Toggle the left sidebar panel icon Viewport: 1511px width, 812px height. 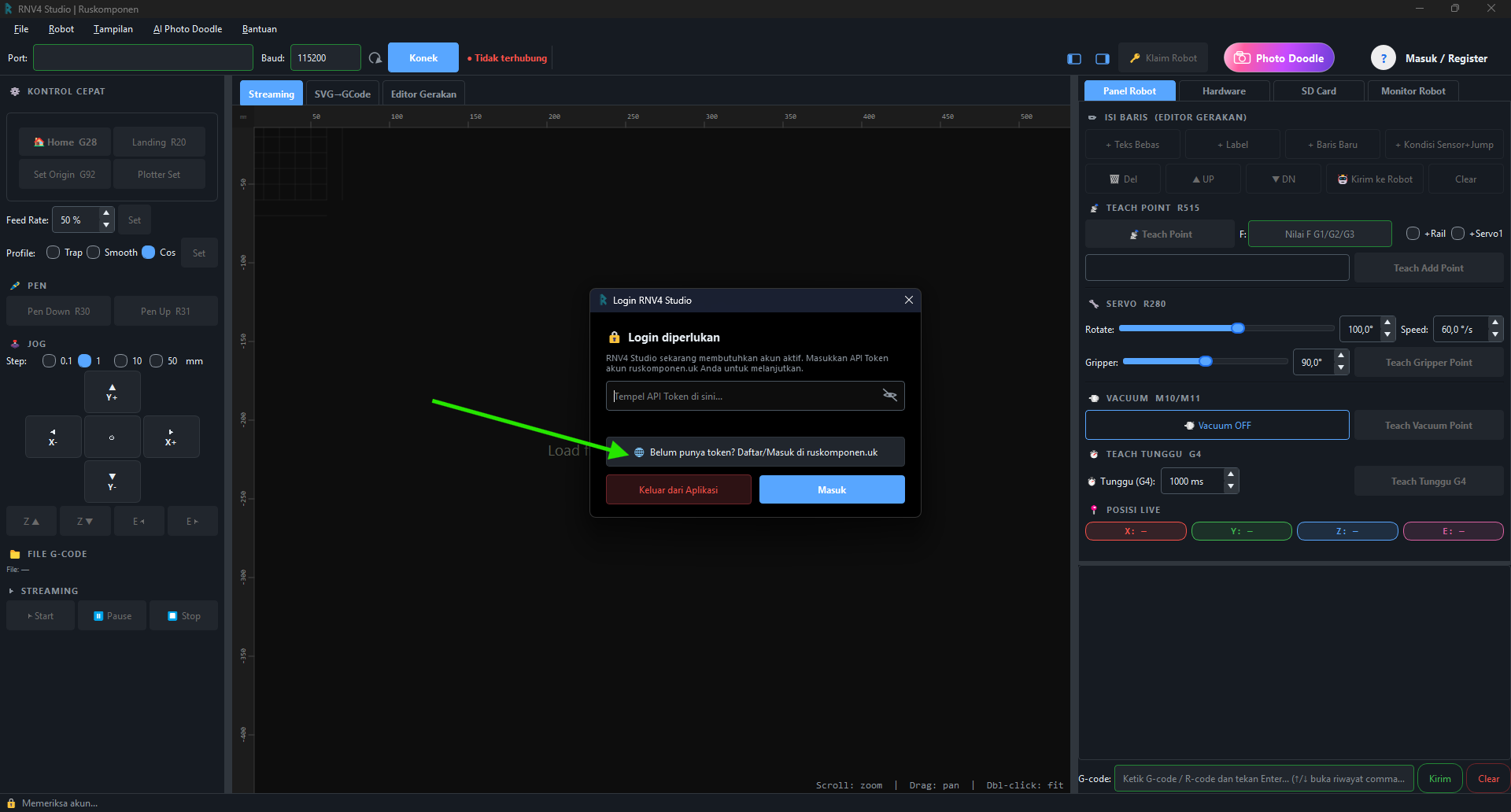point(1074,58)
